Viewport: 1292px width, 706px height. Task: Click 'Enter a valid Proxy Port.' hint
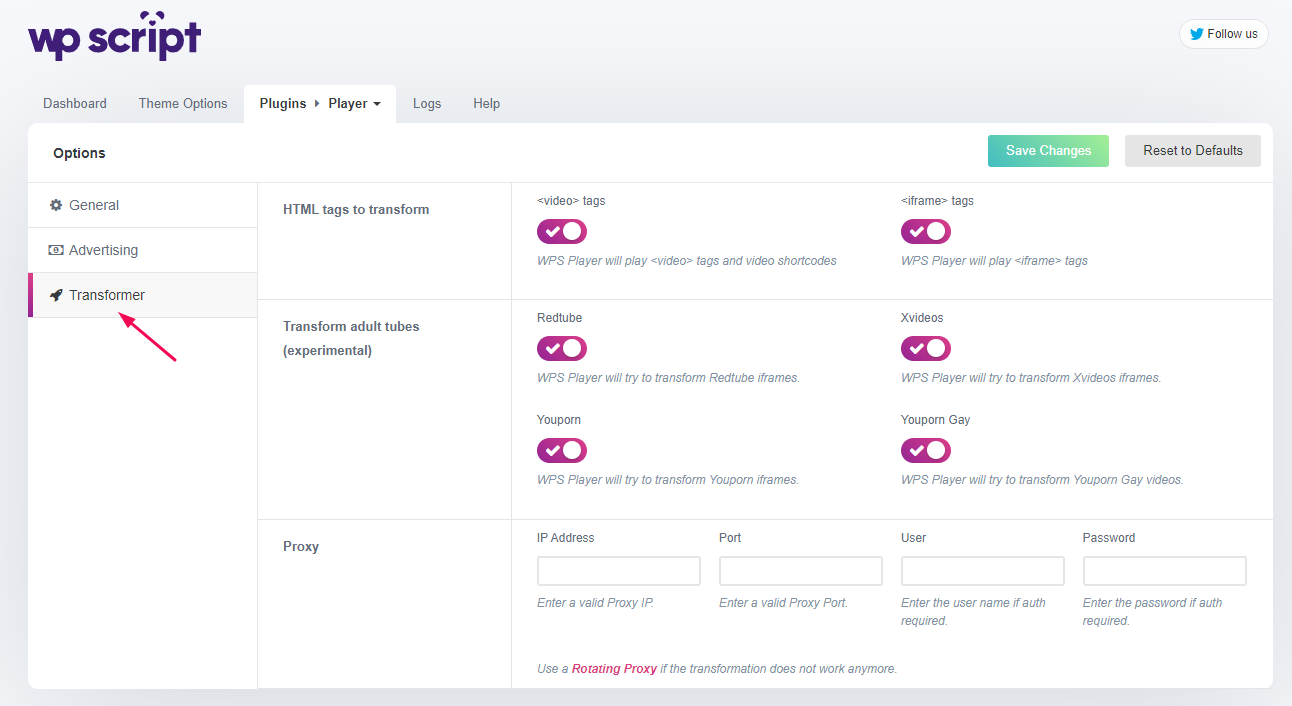783,603
